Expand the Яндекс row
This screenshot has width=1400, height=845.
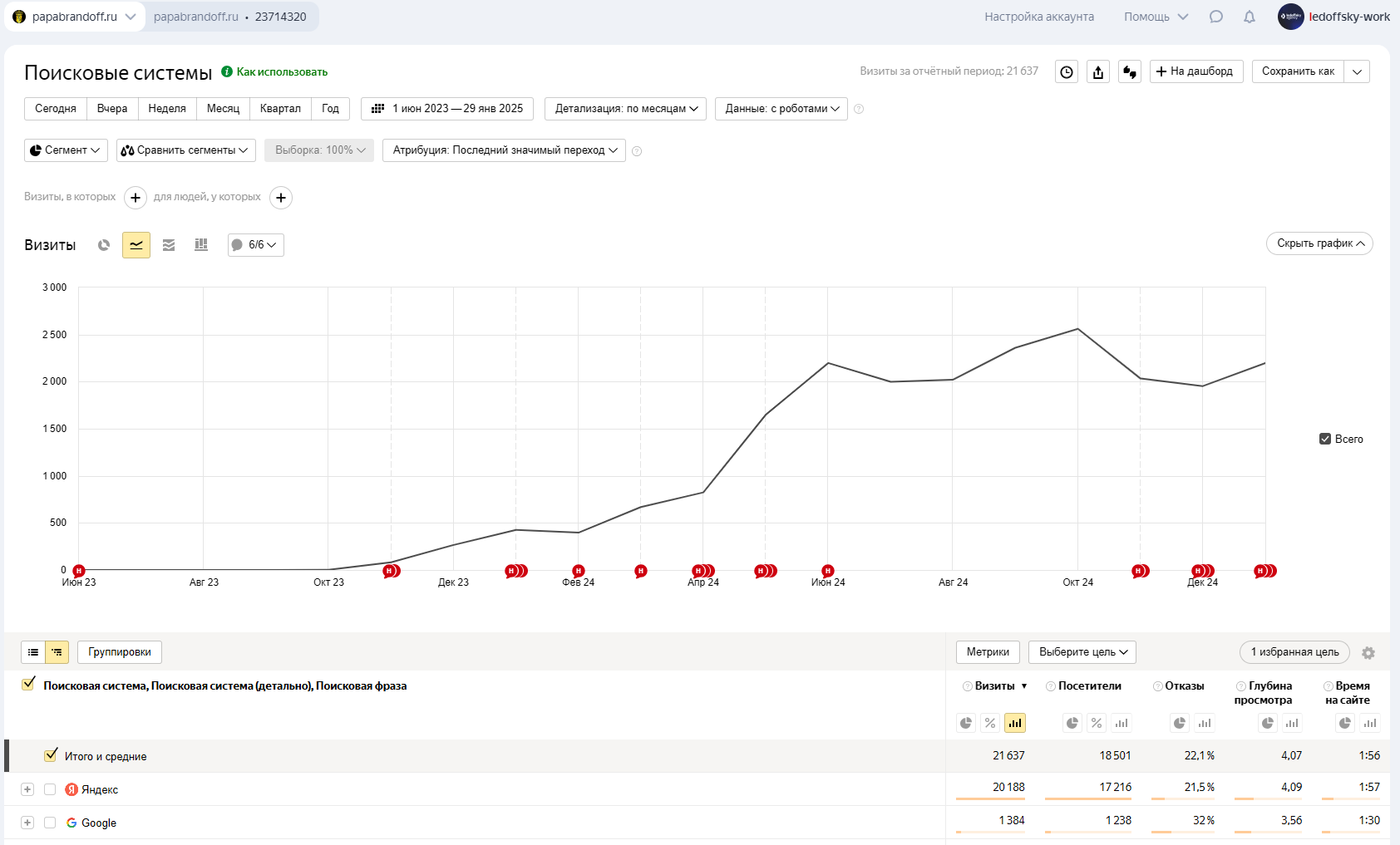point(27,789)
